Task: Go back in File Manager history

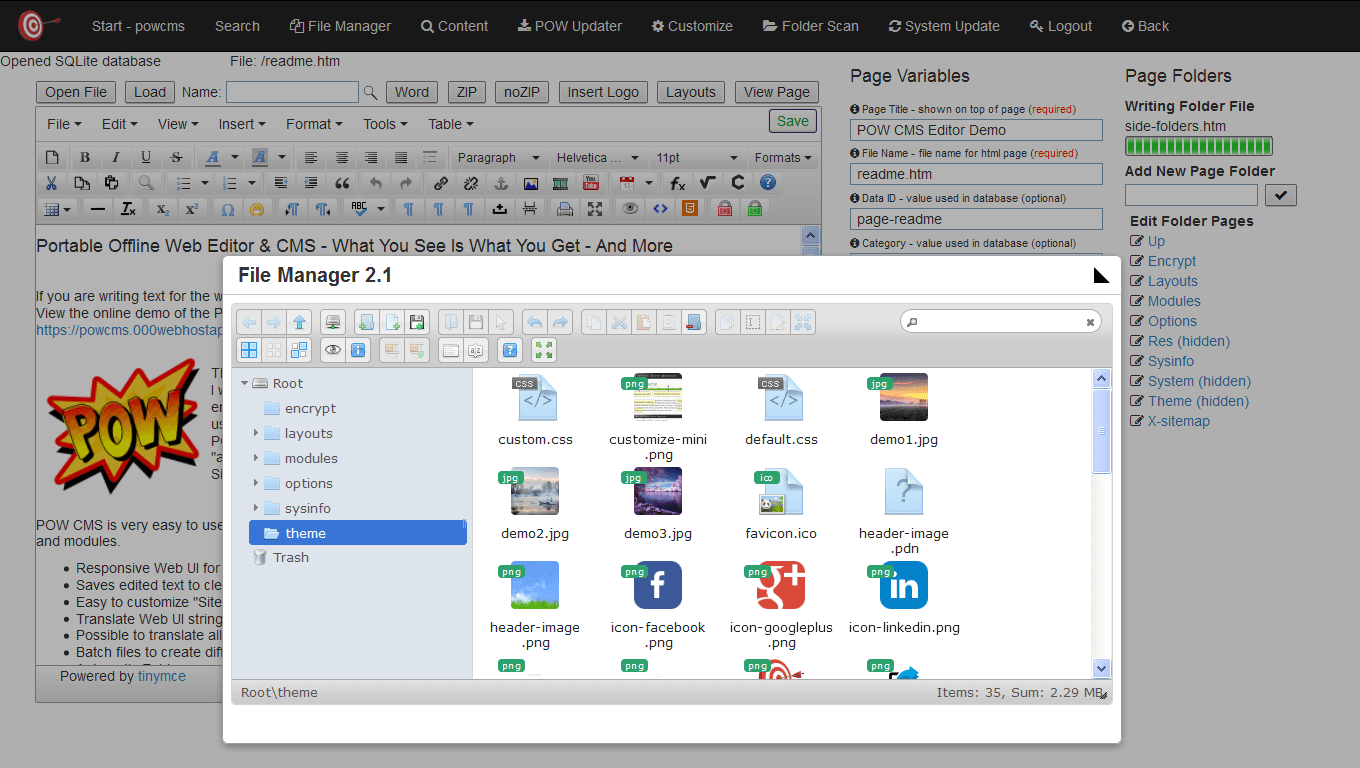Action: 248,322
